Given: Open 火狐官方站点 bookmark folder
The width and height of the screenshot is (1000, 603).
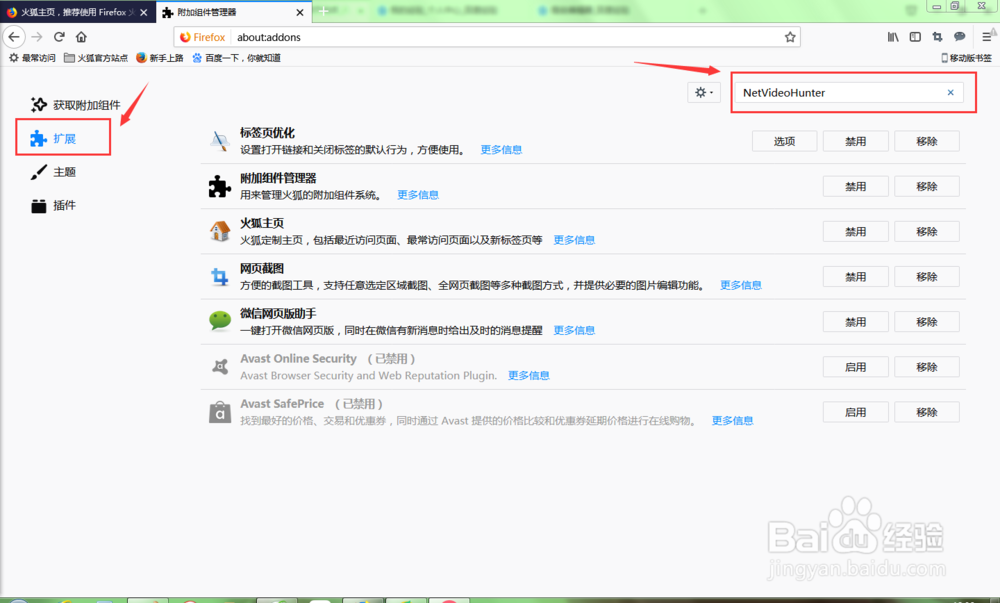Looking at the screenshot, I should (x=96, y=58).
